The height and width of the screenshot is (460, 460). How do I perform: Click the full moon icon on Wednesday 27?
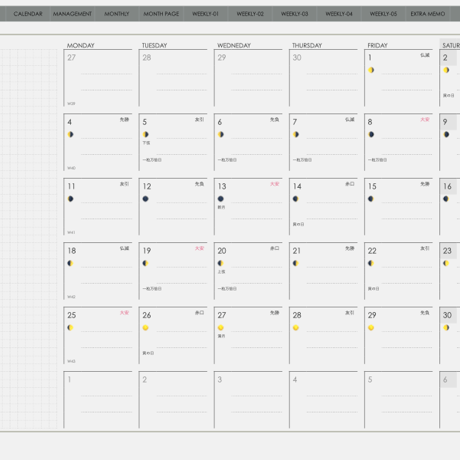[x=221, y=328]
